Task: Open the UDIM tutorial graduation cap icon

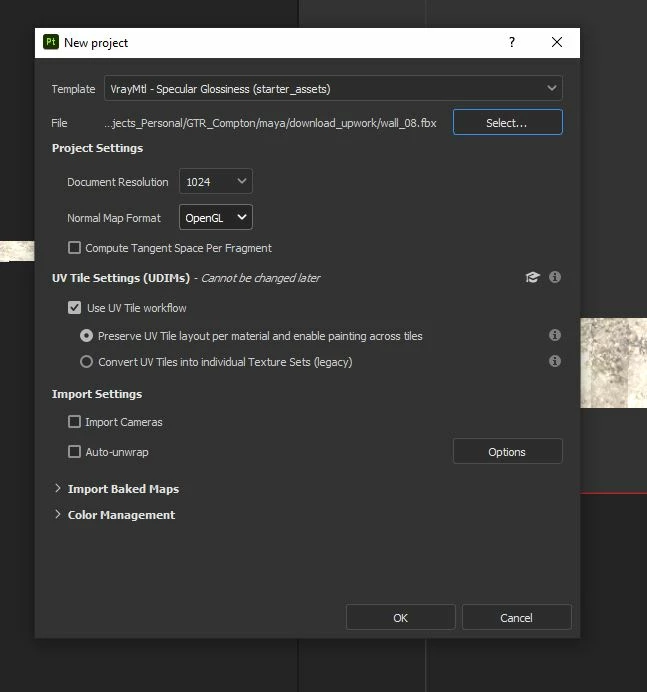Action: (533, 277)
